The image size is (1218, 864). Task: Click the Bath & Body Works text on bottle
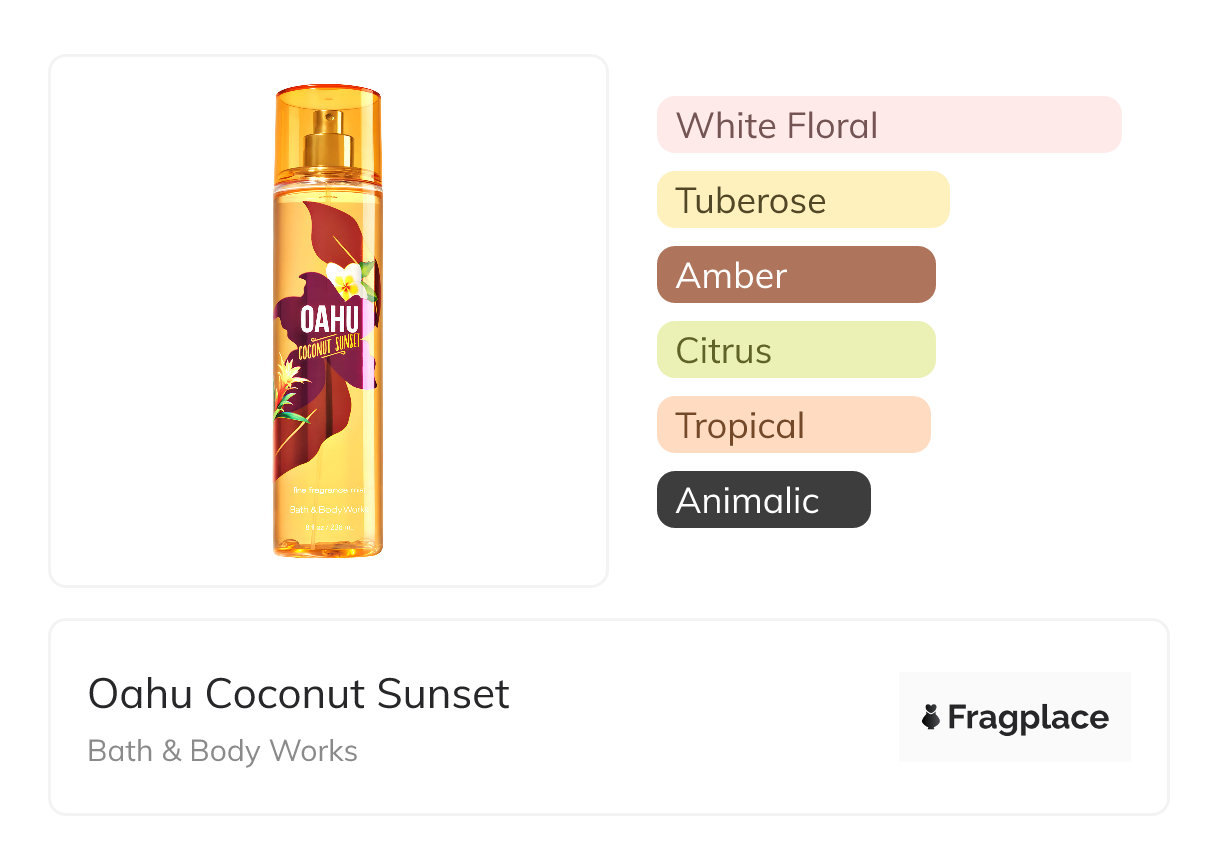pos(327,510)
